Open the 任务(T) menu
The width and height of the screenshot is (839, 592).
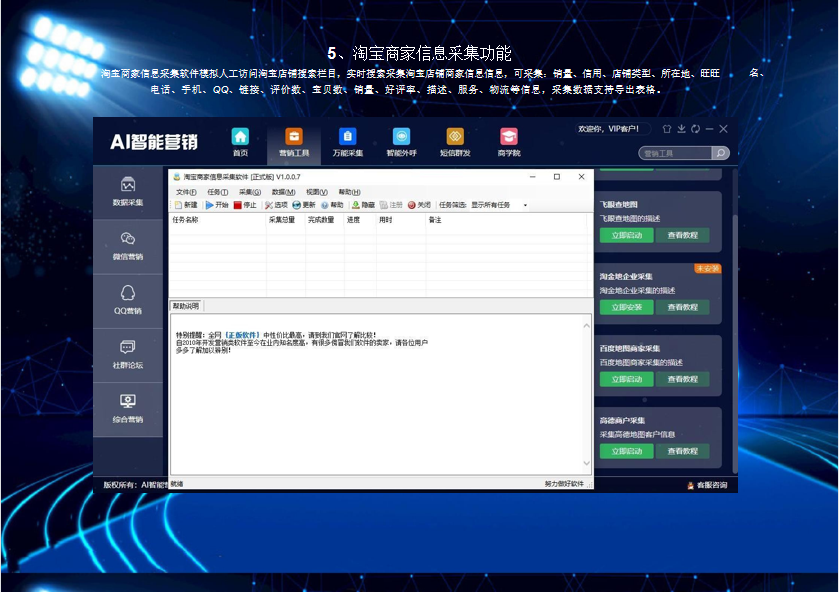[218, 192]
